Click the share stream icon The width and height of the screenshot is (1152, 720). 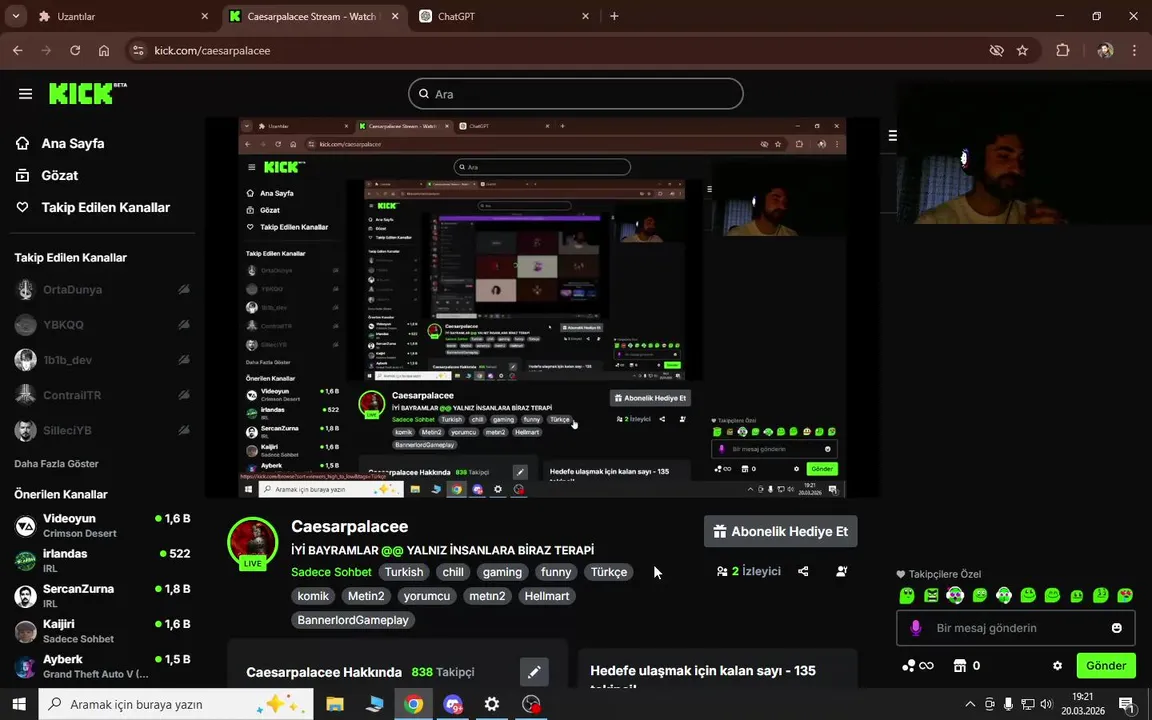point(803,571)
